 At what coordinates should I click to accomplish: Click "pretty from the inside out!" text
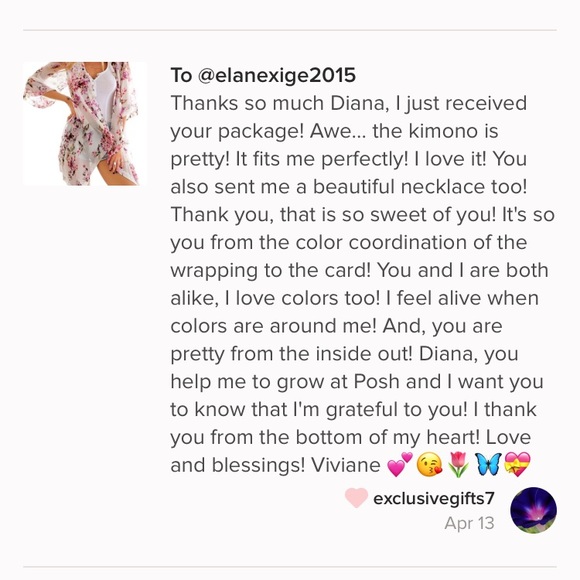(291, 354)
